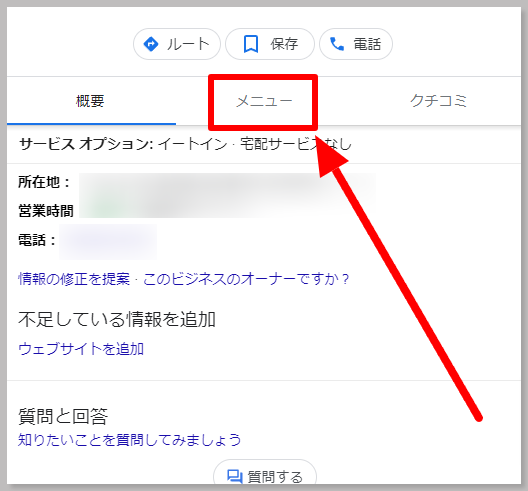
Task: Click このビジネスのオーナーですか？ link
Action: (246, 279)
